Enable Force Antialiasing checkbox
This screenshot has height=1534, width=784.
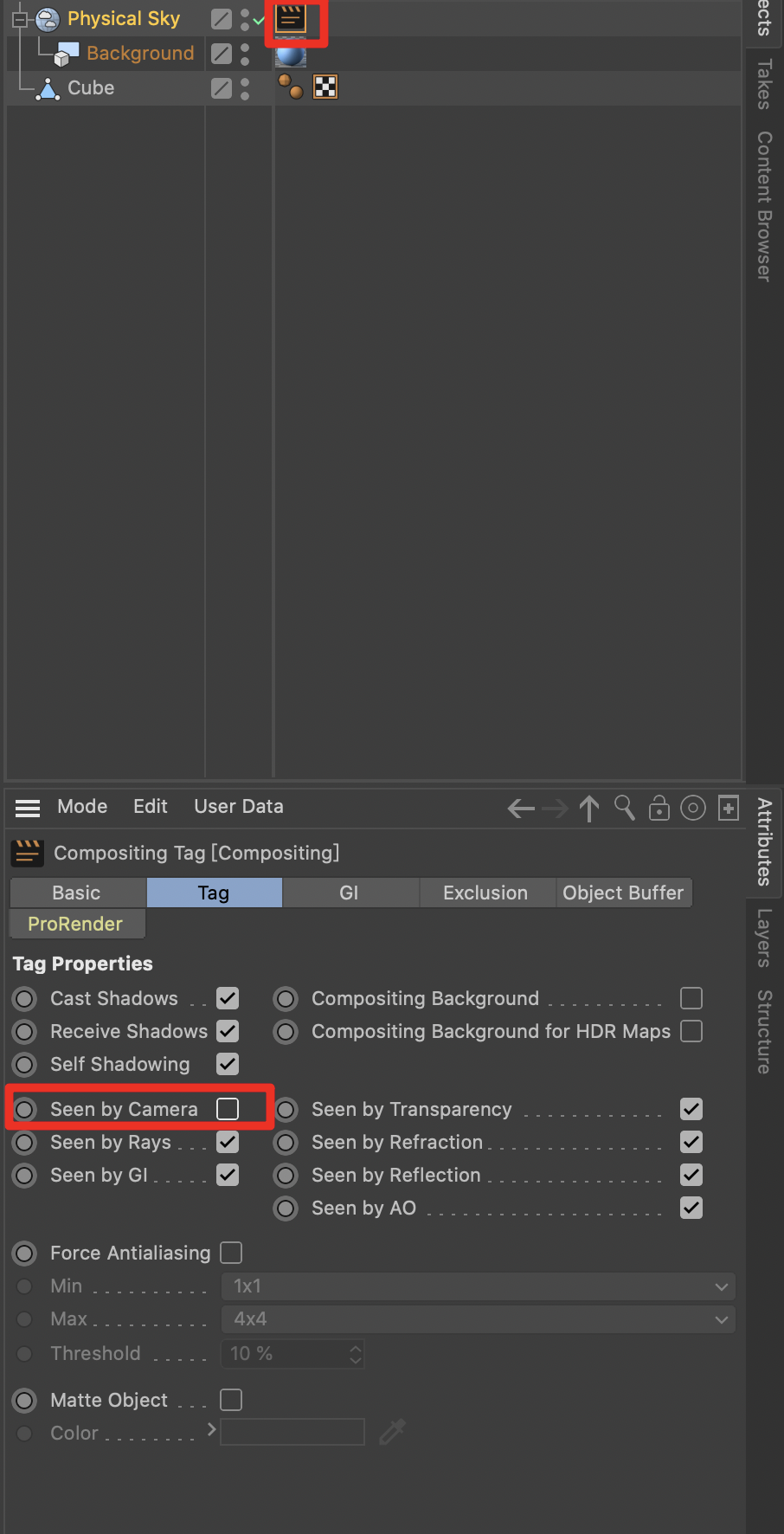point(231,1253)
